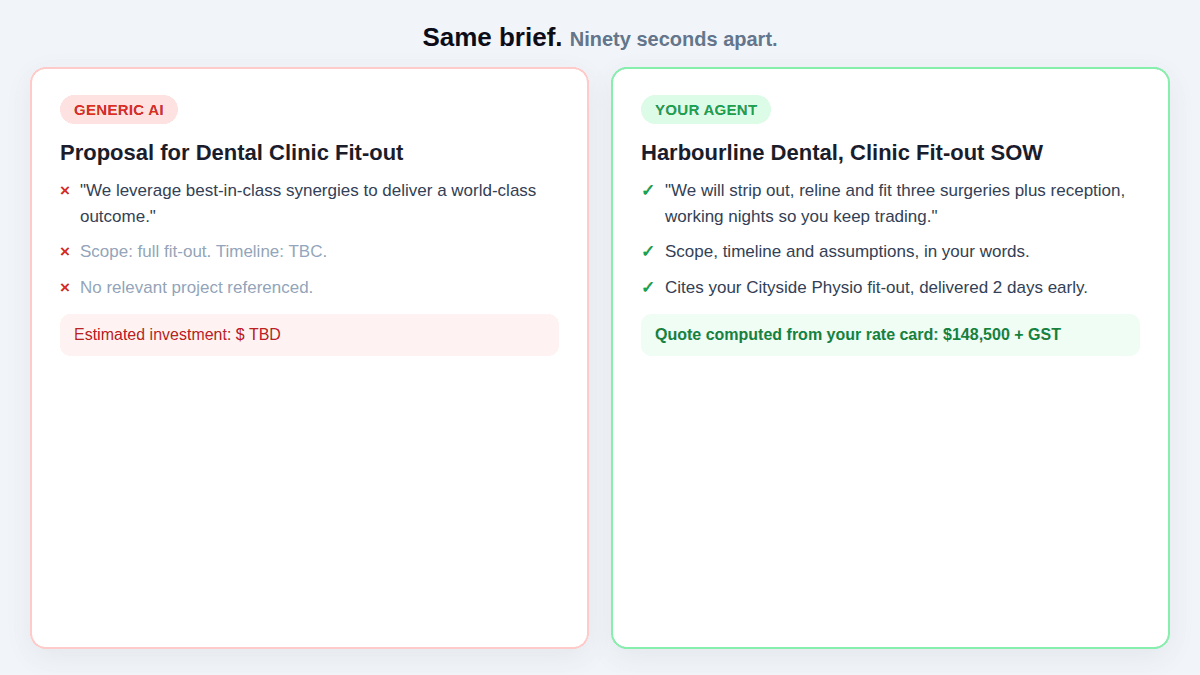Image resolution: width=1200 pixels, height=675 pixels.
Task: Click the red cross beside the synergies quote
Action: click(x=65, y=191)
